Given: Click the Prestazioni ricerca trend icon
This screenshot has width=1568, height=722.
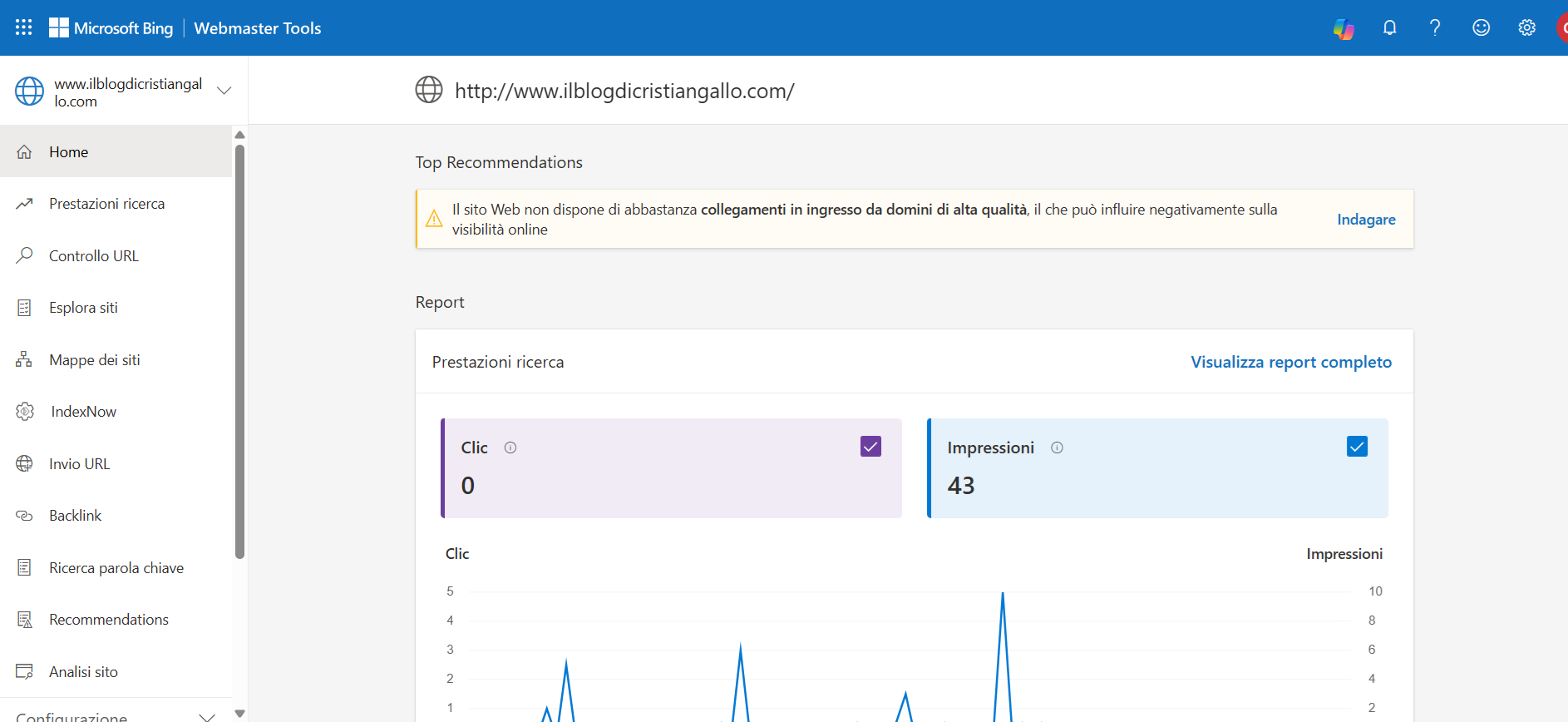Looking at the screenshot, I should [24, 204].
